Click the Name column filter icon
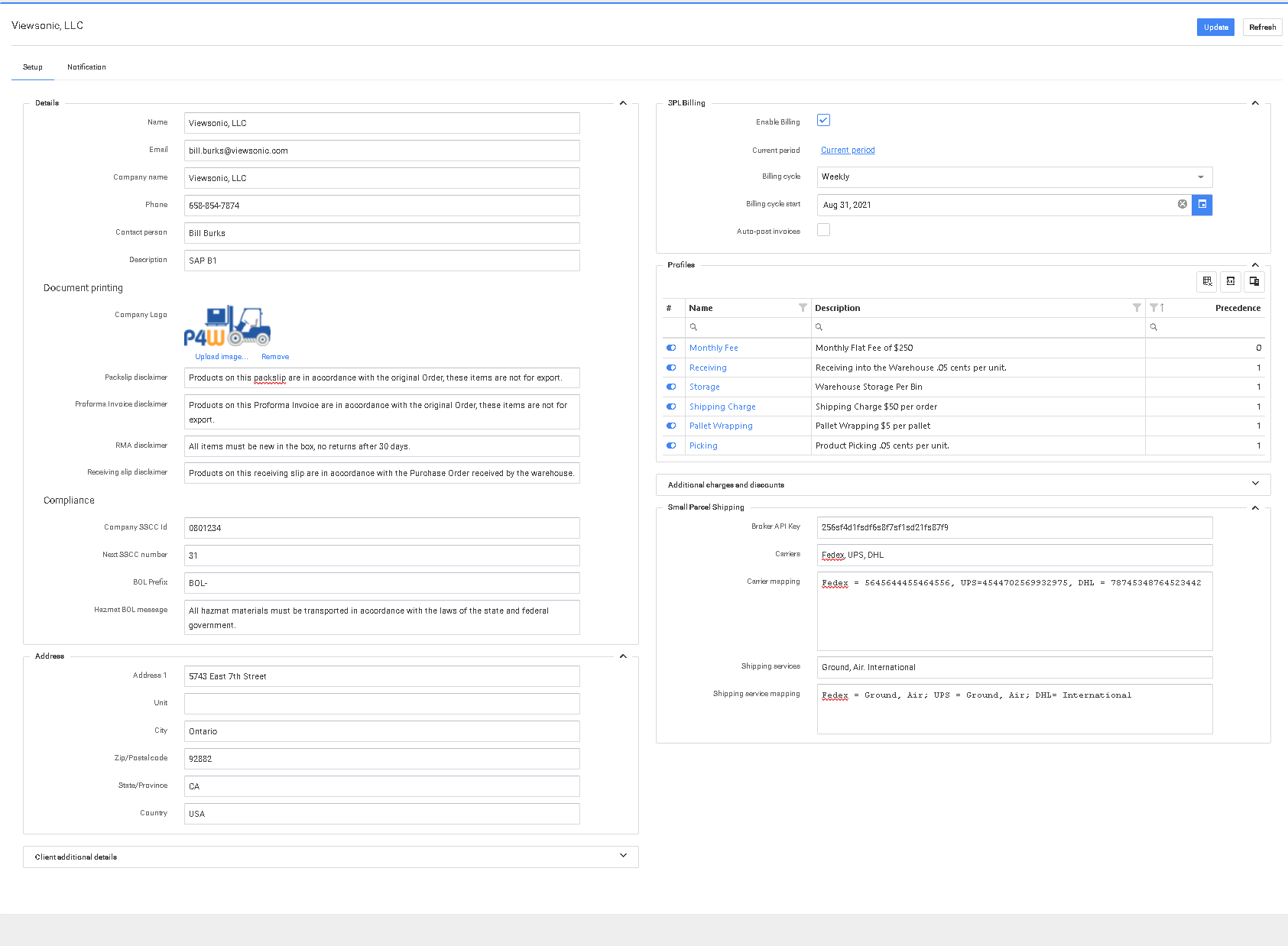 (802, 308)
